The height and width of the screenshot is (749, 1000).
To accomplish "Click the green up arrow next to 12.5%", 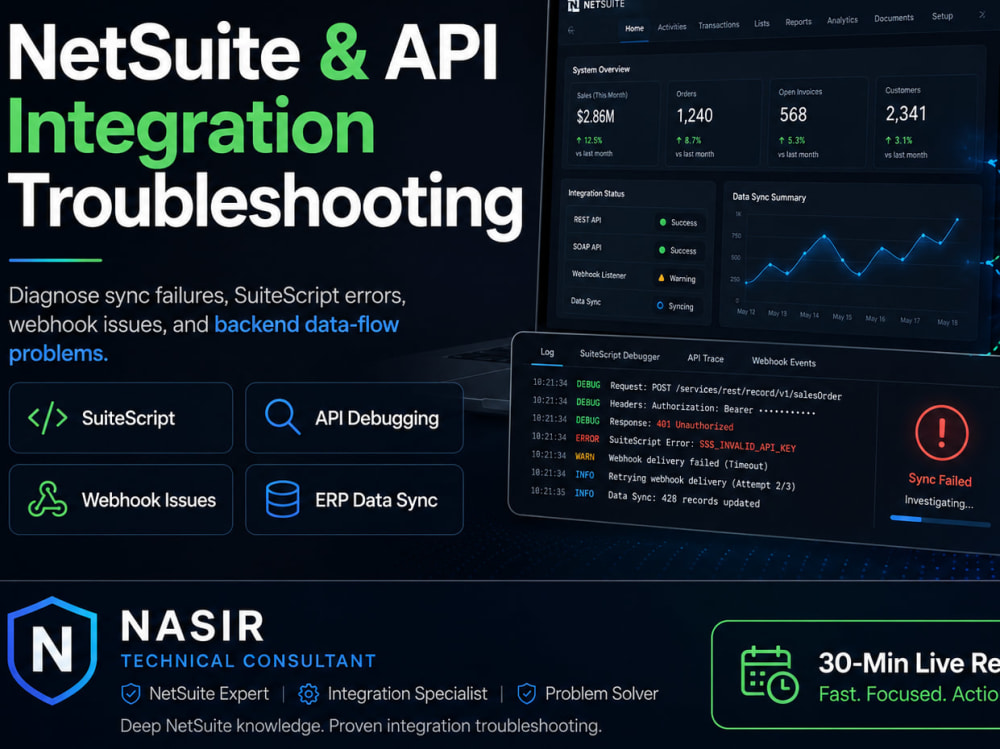I will tap(579, 140).
